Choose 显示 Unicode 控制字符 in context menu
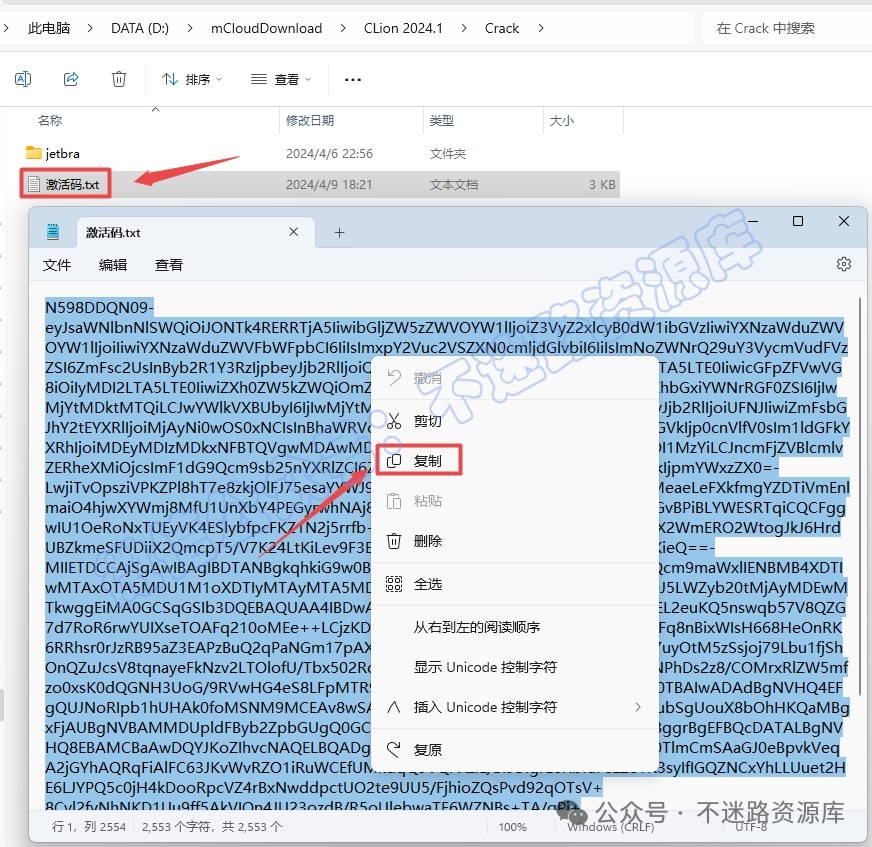 (514, 667)
